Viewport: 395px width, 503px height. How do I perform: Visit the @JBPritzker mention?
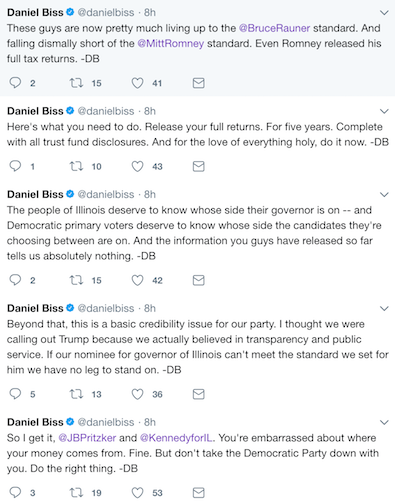[x=87, y=438]
